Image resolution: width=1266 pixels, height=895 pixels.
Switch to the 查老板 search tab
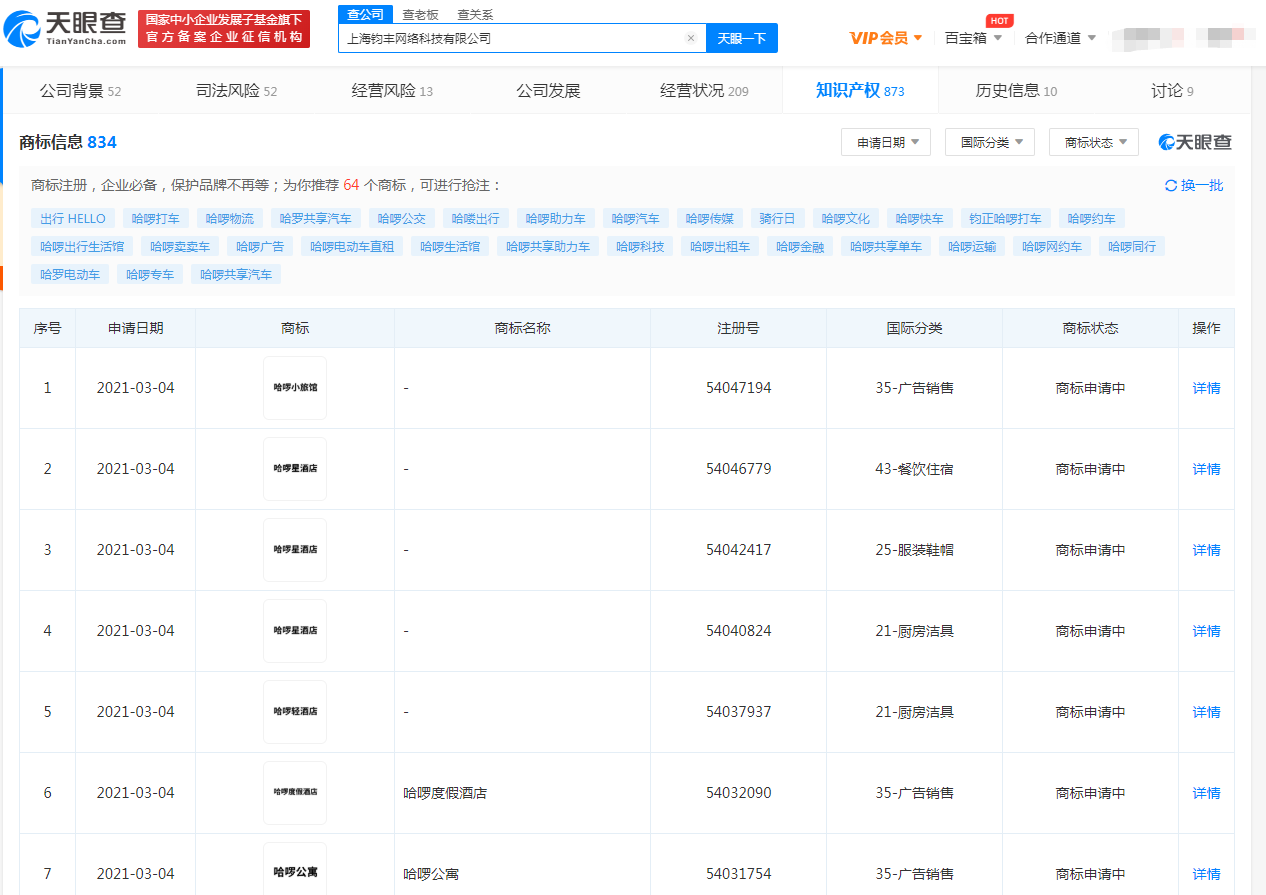pos(420,14)
